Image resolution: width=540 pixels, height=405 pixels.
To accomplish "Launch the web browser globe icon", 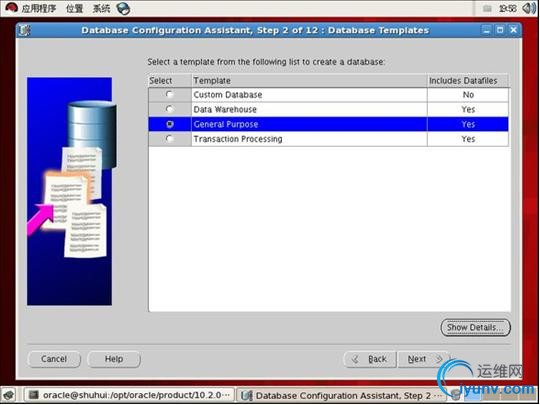I will click(123, 9).
